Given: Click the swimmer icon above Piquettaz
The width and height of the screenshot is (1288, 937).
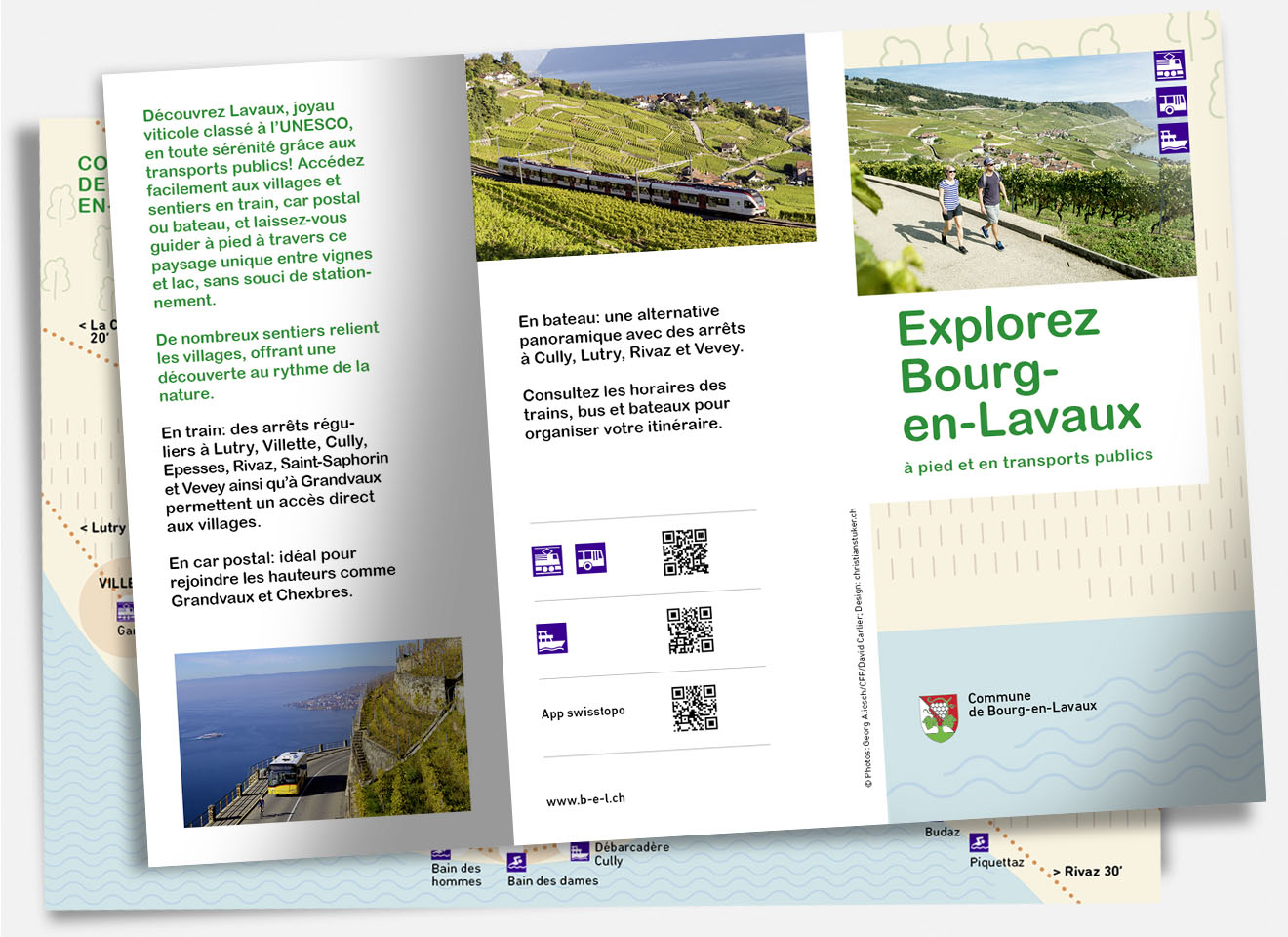Looking at the screenshot, I should [x=979, y=843].
